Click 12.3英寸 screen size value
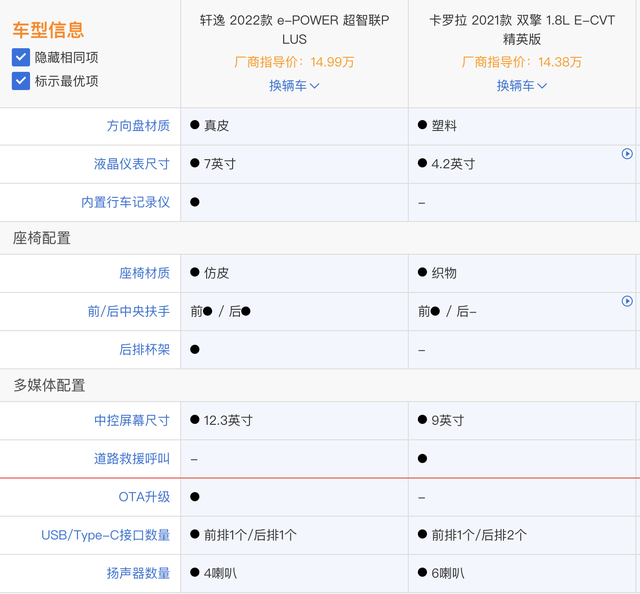Viewport: 640px width, 594px height. click(x=228, y=420)
